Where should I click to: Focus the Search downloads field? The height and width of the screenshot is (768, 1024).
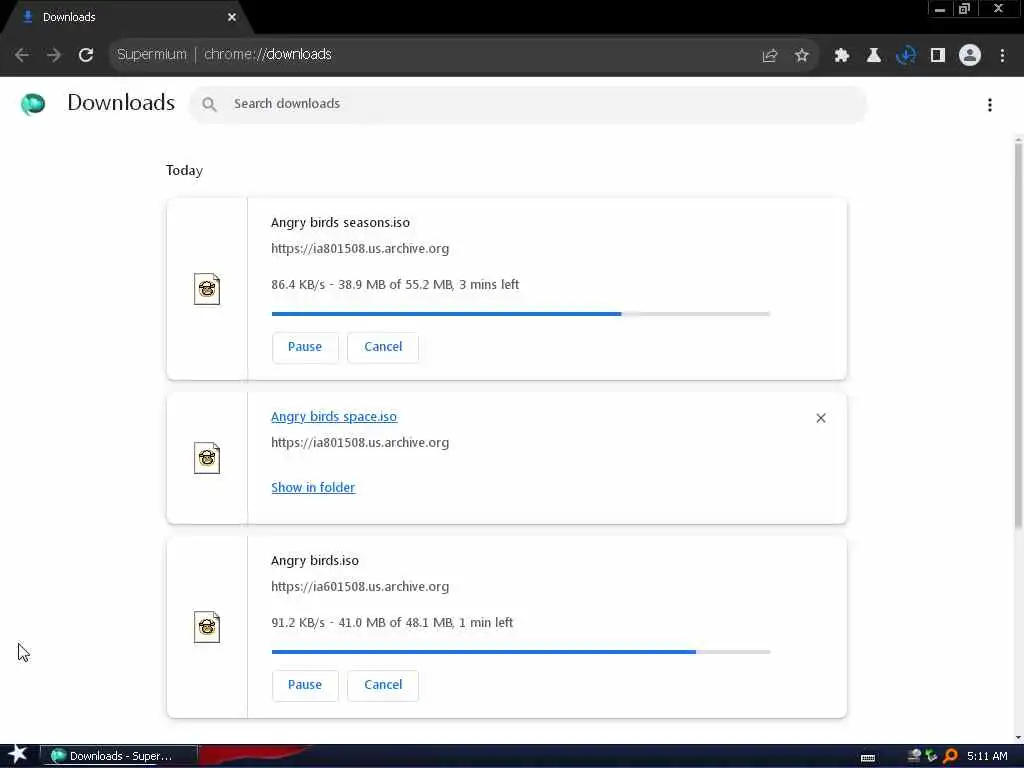tap(528, 104)
